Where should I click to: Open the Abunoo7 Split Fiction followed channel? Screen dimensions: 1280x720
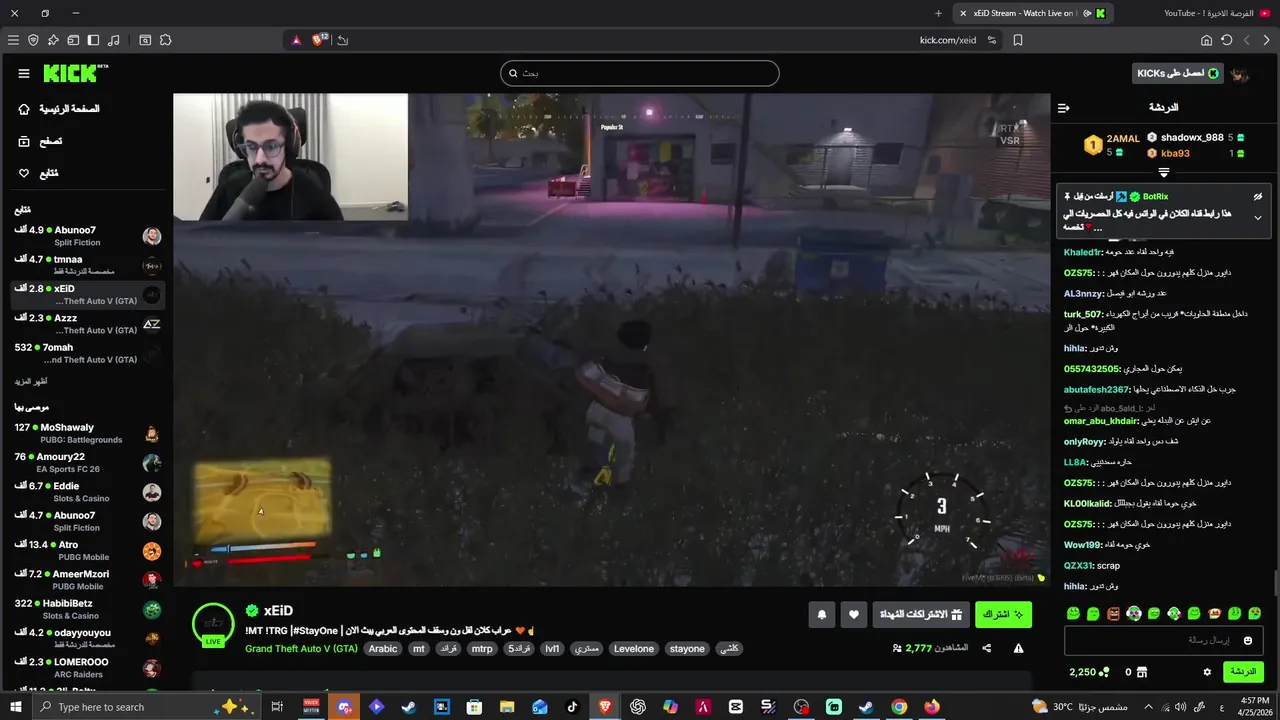(x=87, y=236)
